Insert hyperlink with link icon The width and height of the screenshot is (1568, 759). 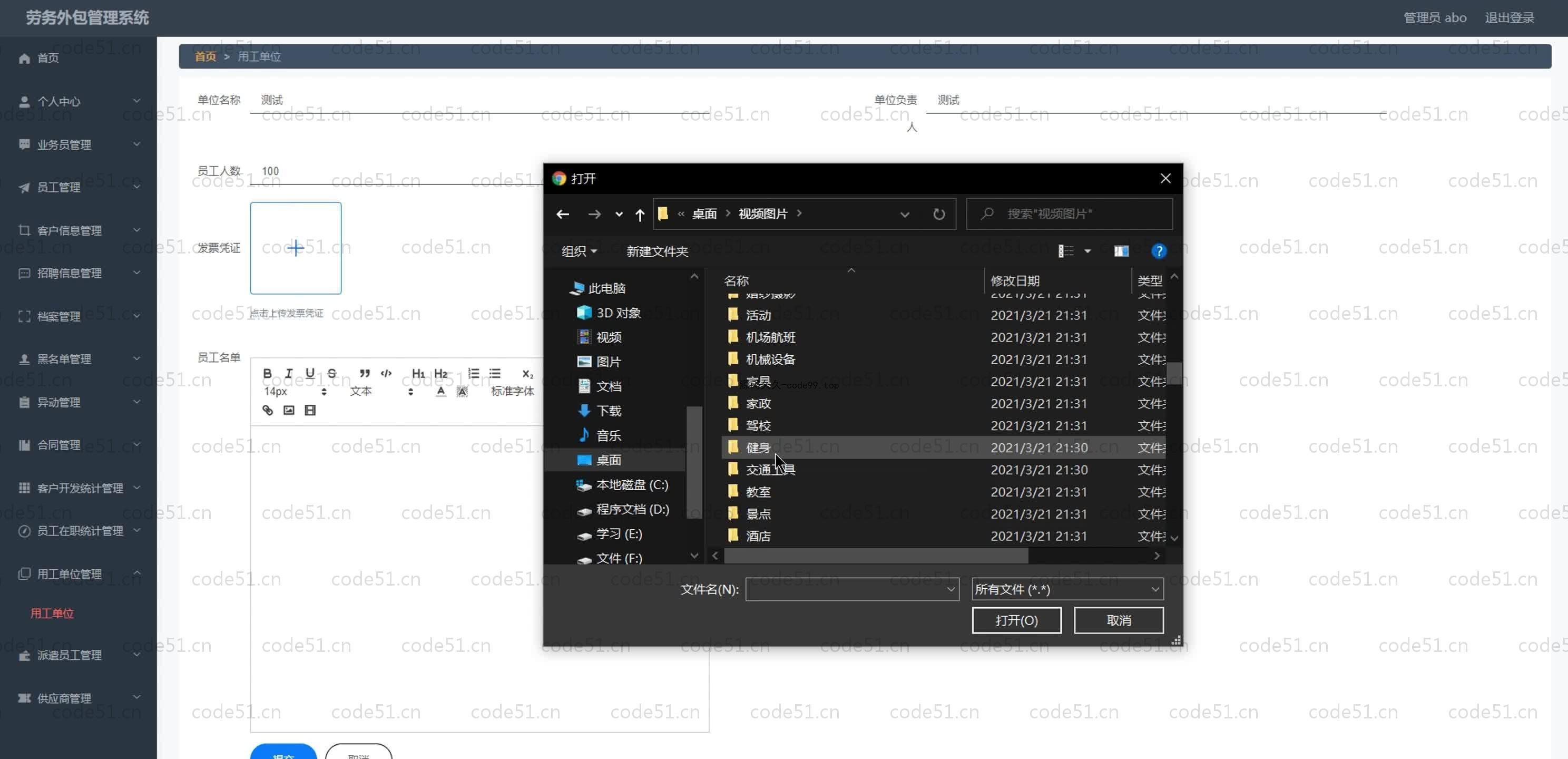[267, 410]
